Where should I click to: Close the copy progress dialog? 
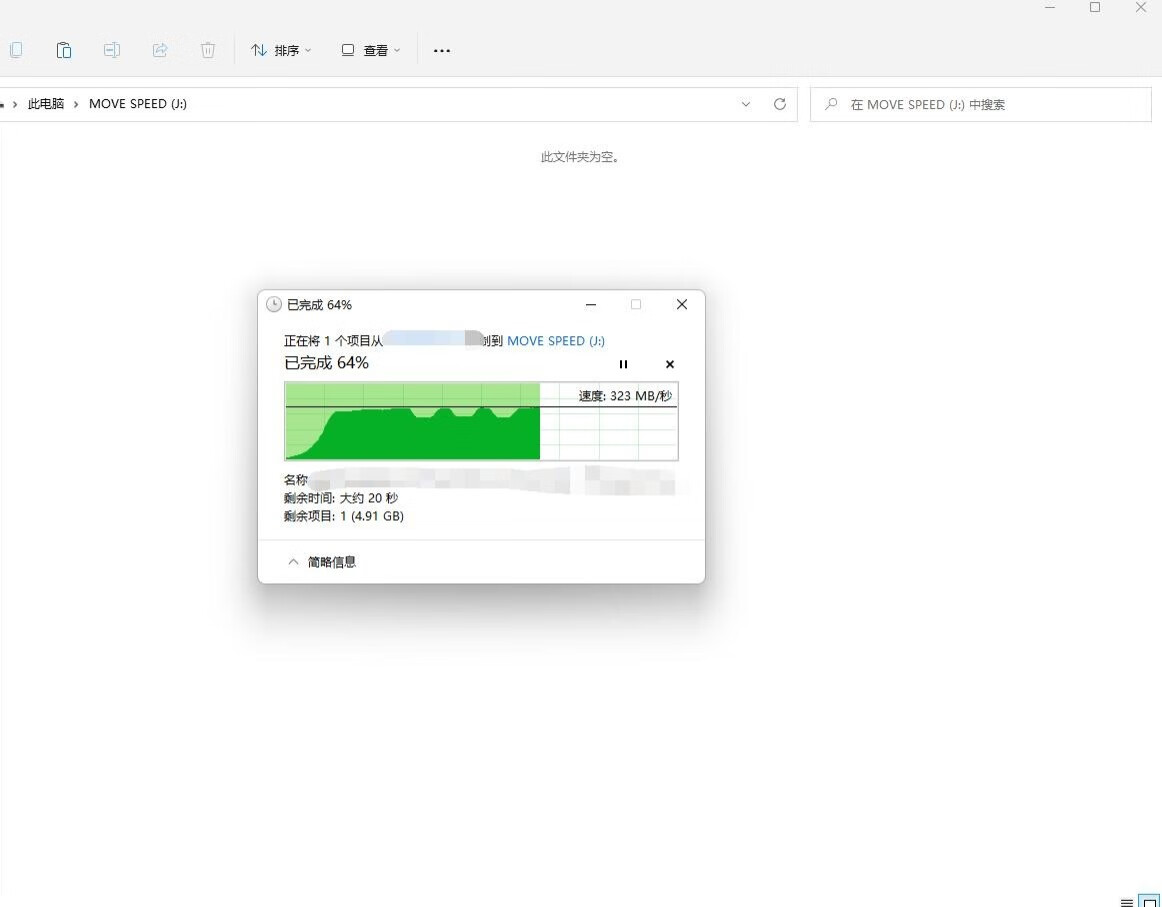pyautogui.click(x=682, y=305)
